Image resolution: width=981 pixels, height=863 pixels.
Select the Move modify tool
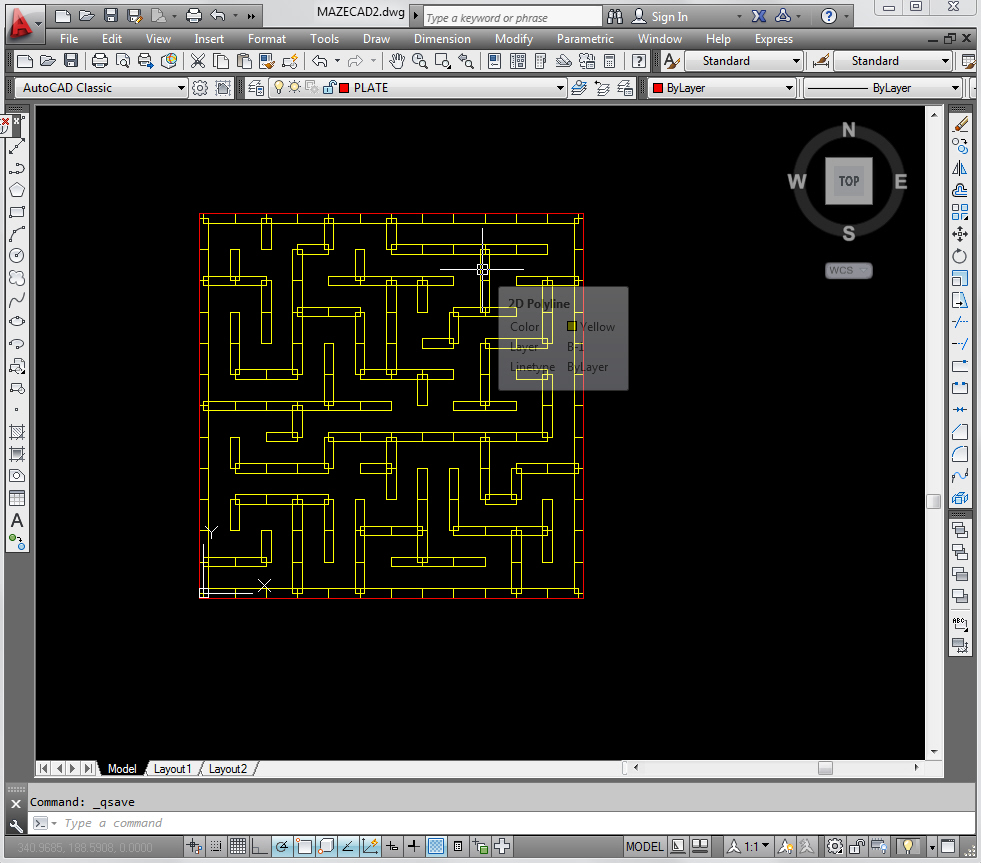(x=960, y=234)
